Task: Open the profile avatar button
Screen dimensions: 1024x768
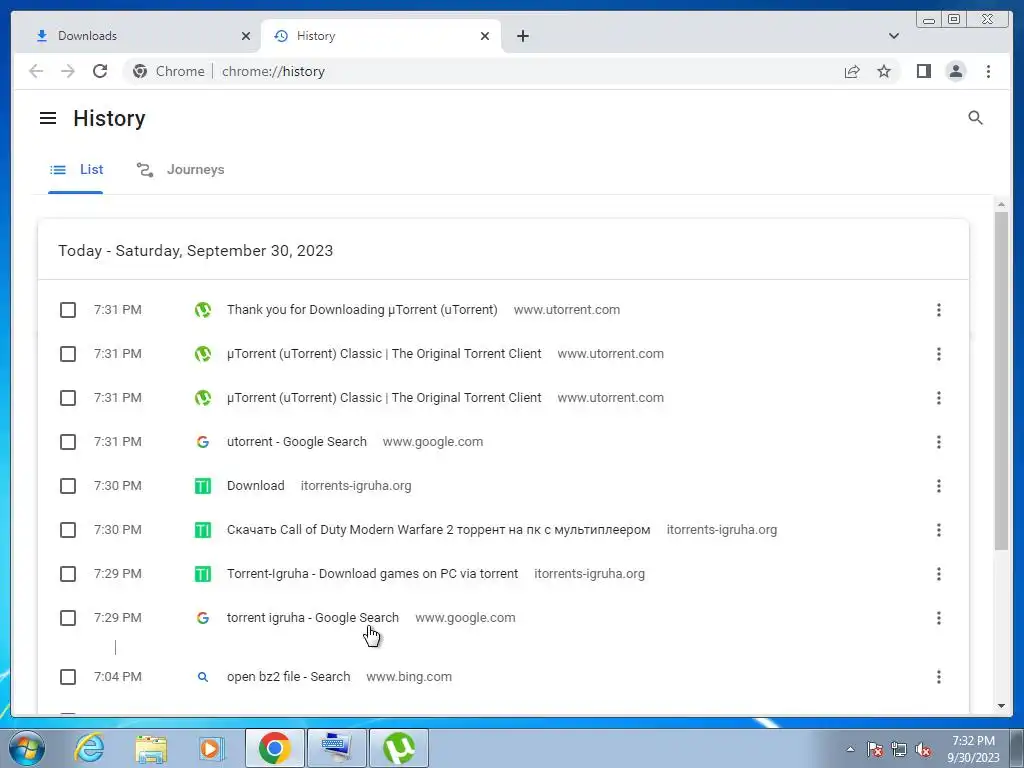Action: pos(955,71)
